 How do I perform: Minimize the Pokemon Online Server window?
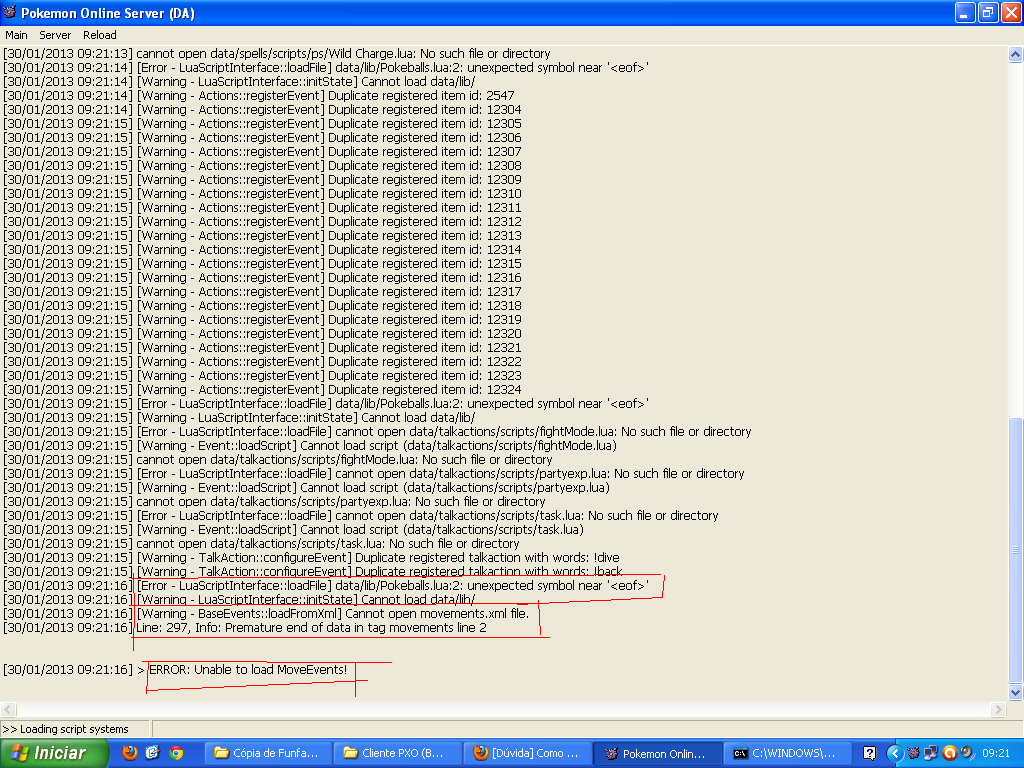[x=965, y=12]
